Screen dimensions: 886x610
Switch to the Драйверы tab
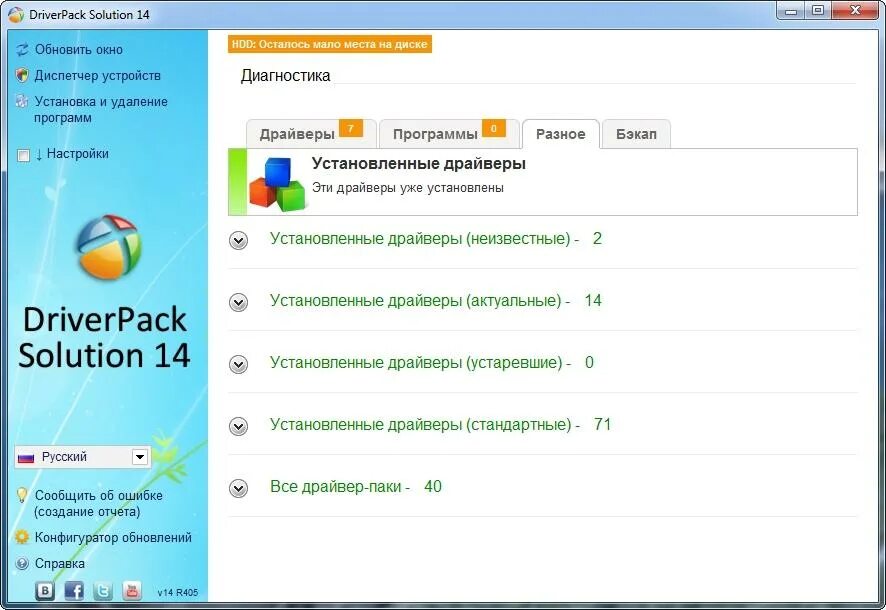point(311,134)
